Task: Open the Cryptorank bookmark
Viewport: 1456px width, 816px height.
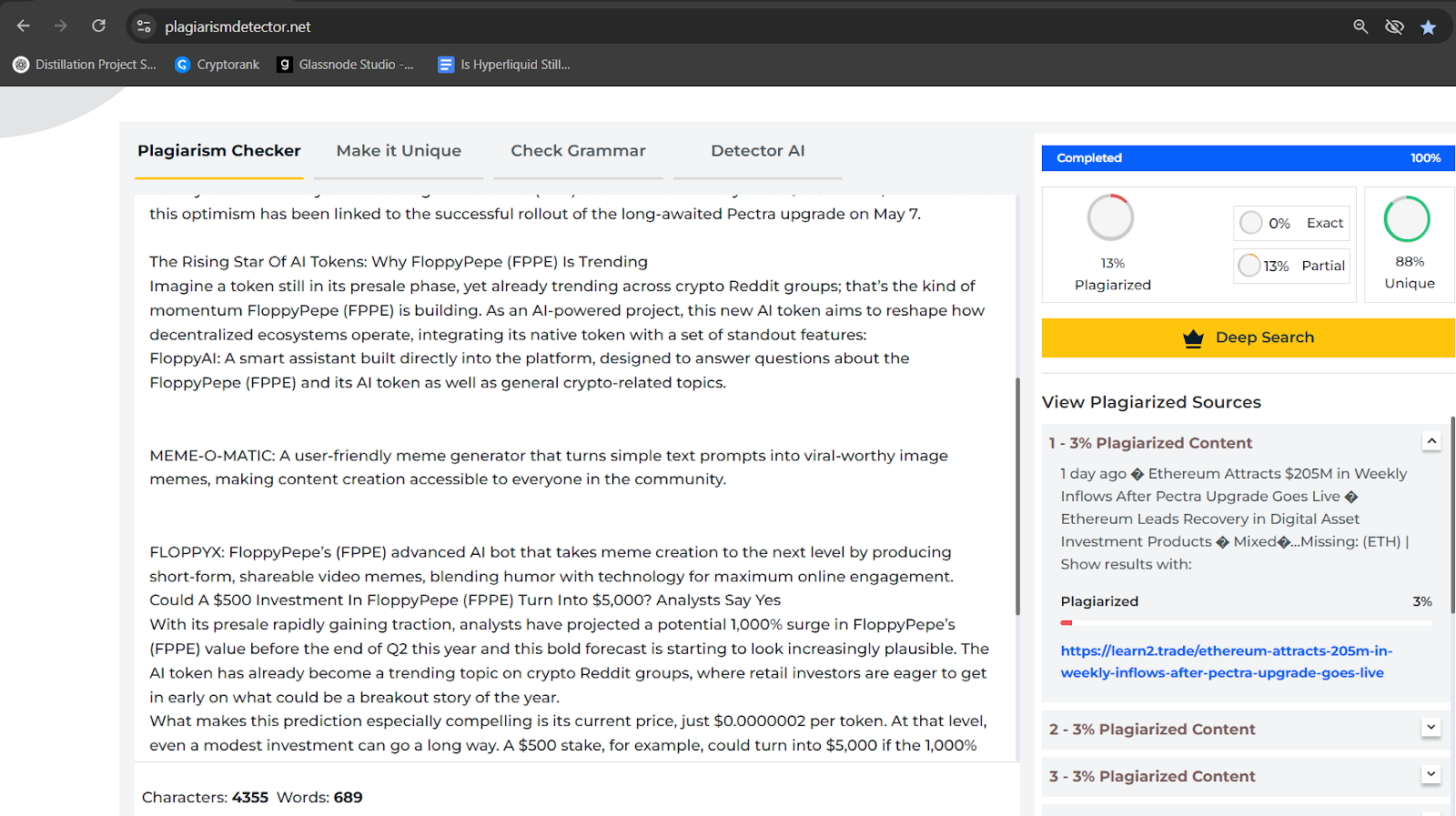Action: point(217,65)
